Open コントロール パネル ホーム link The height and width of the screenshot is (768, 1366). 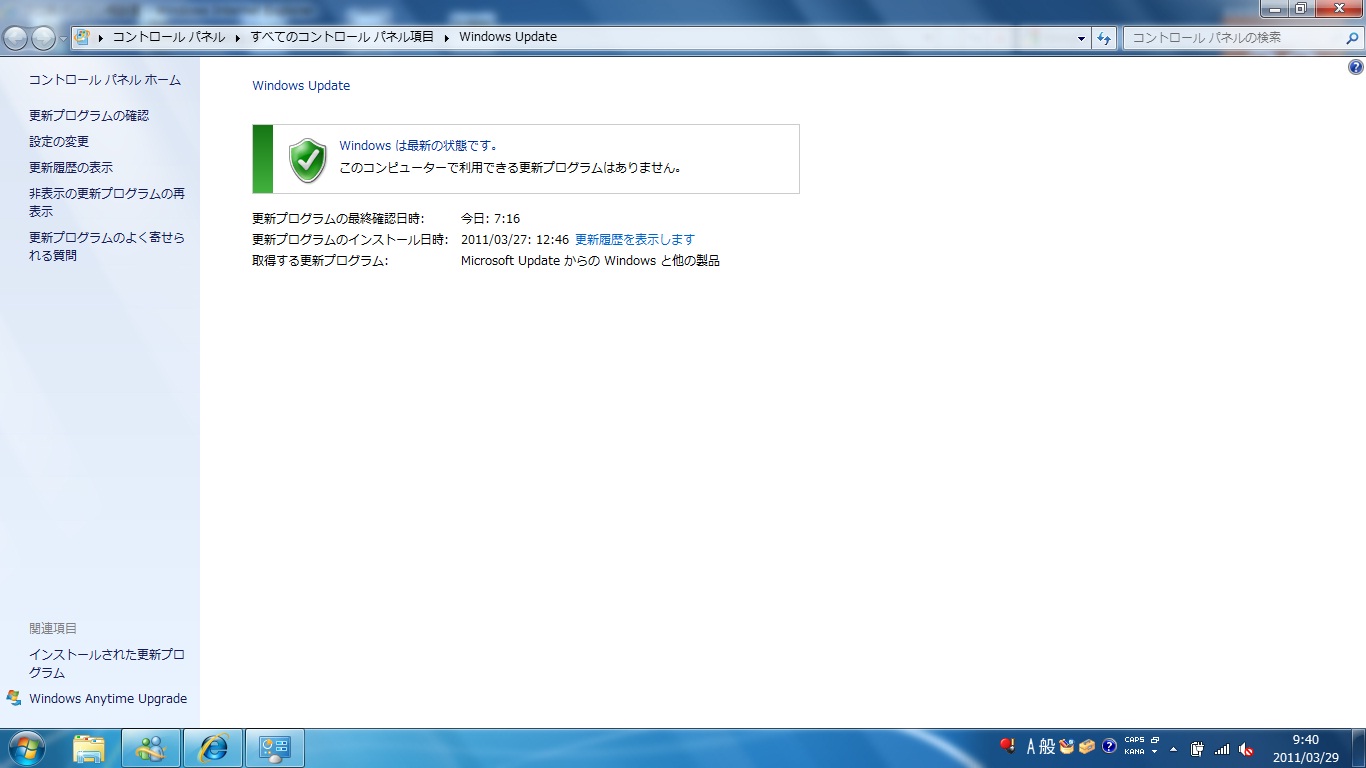(x=105, y=80)
